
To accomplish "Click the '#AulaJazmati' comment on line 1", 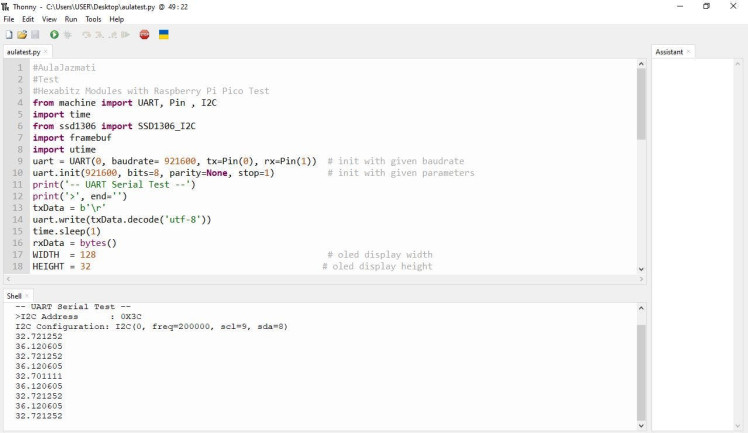I will tap(64, 68).
